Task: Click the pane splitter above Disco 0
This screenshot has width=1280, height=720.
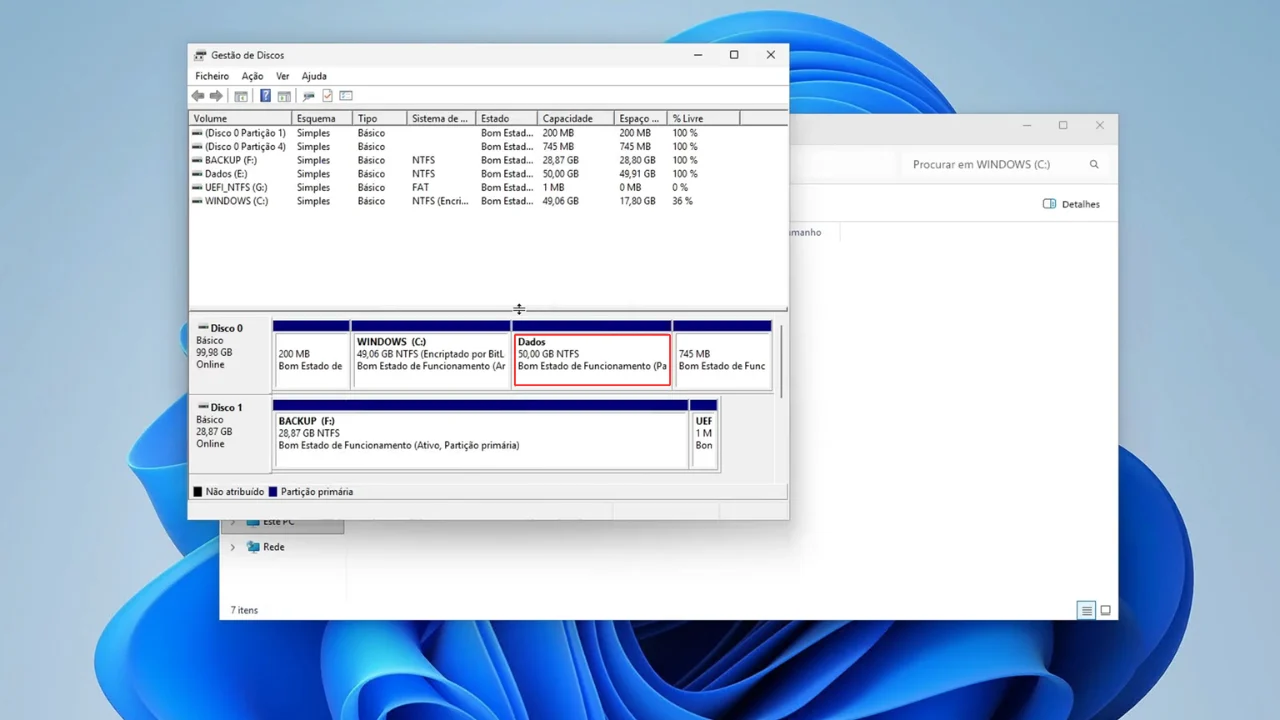Action: [x=488, y=309]
